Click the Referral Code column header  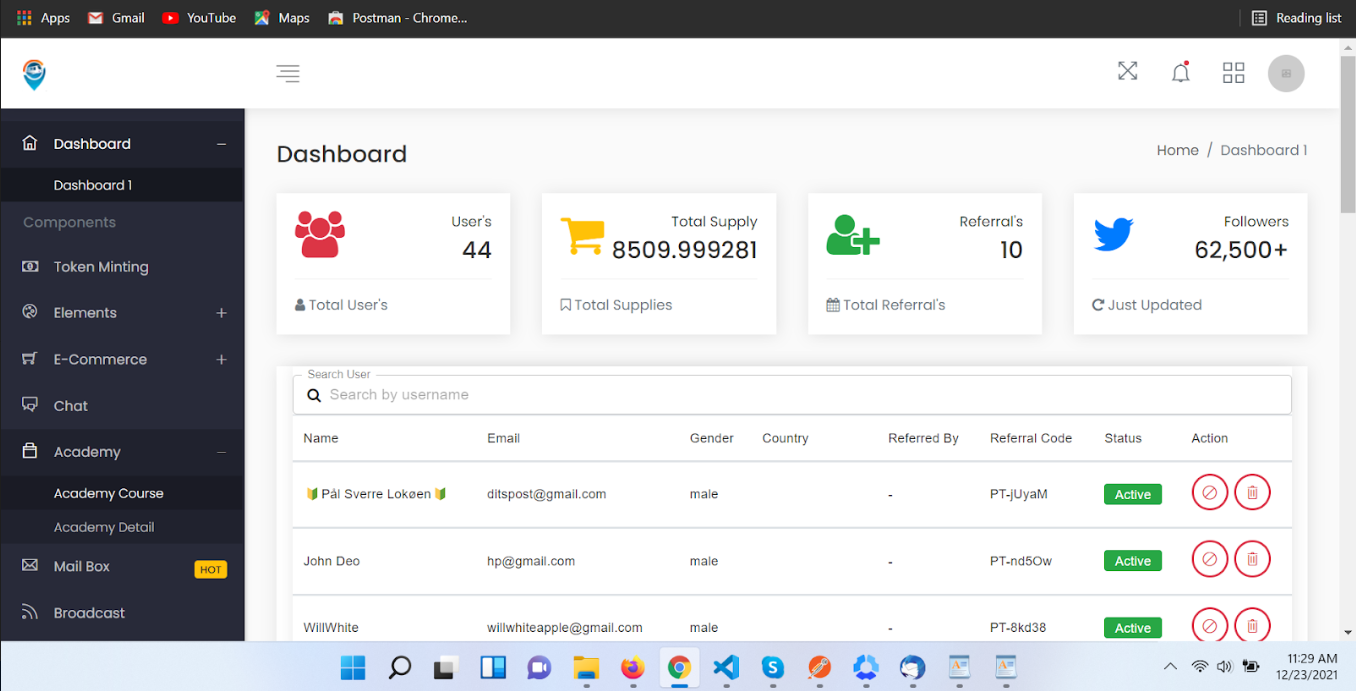click(1031, 438)
